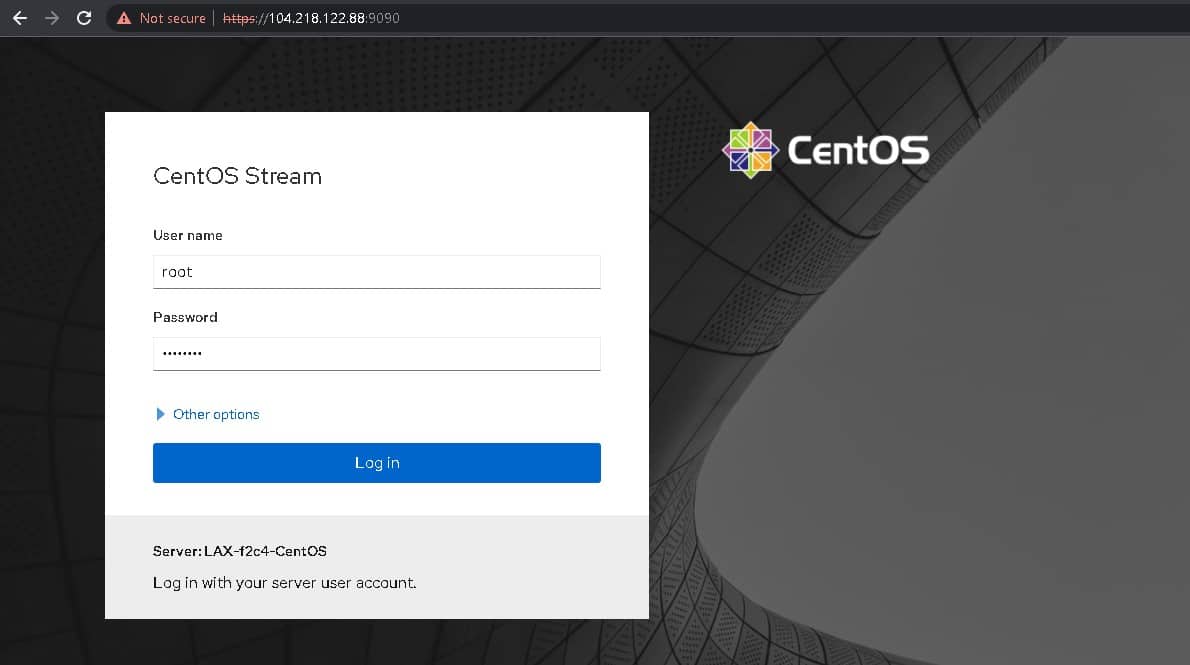Click Log in with your server user account text
1190x665 pixels.
point(284,582)
